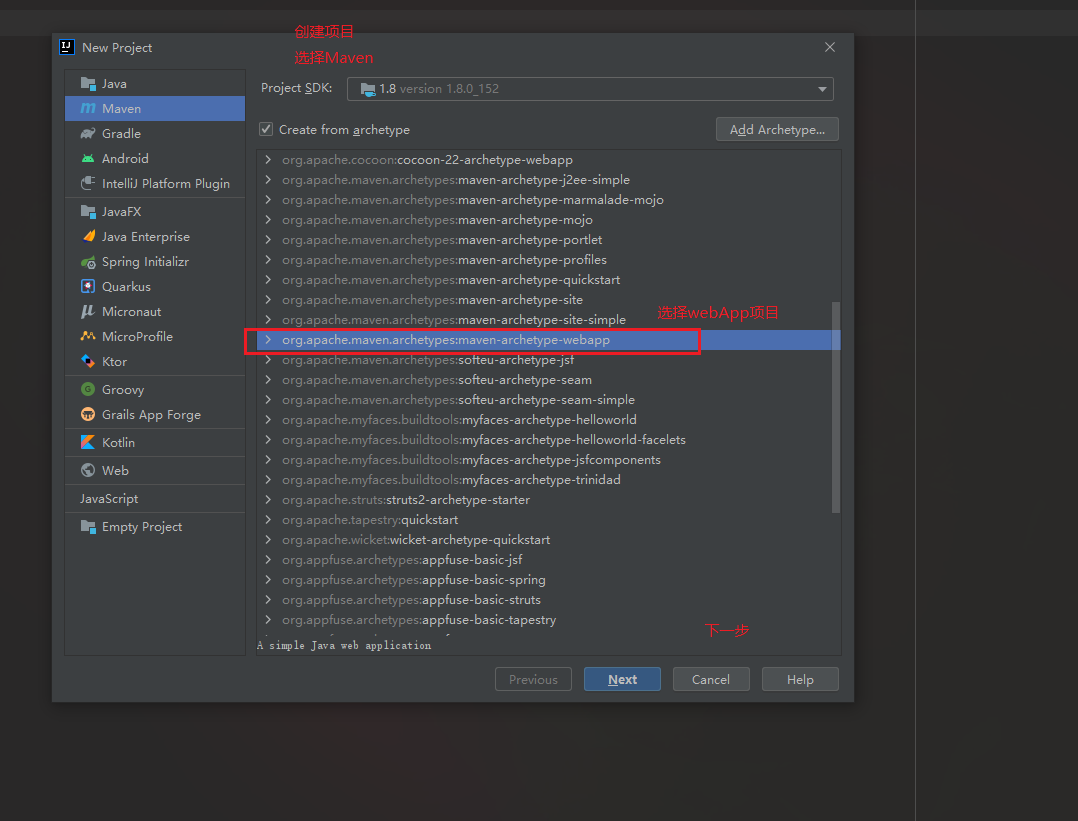Click the Micronaut mu icon
This screenshot has height=821, width=1078.
(87, 311)
